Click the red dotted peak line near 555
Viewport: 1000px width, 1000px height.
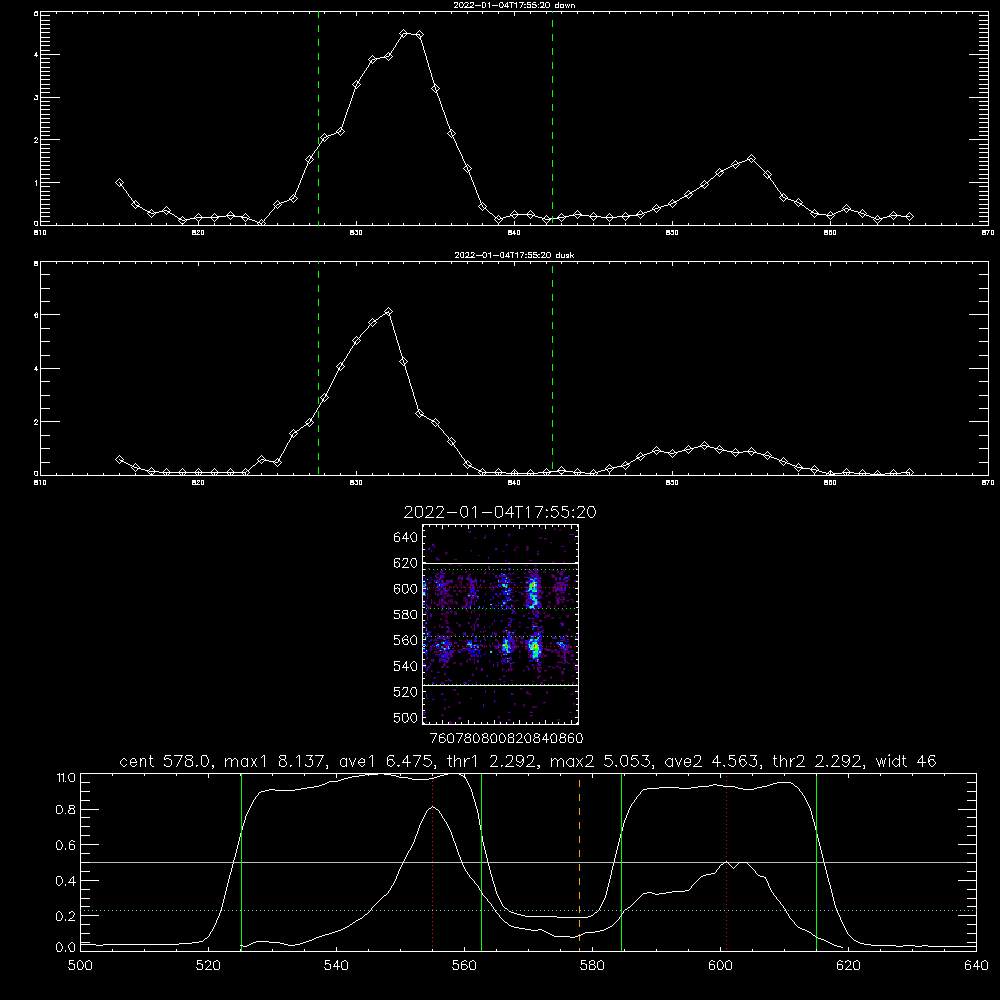(x=432, y=862)
